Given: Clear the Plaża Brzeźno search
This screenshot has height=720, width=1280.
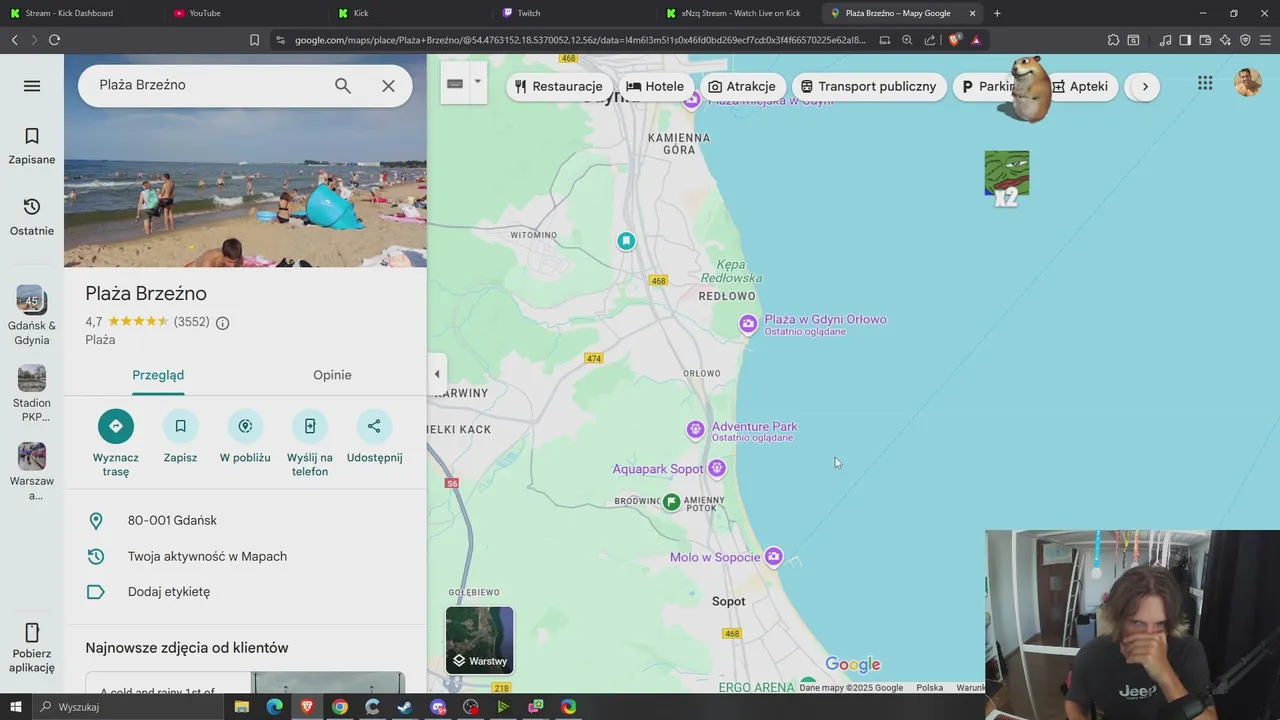Looking at the screenshot, I should point(389,86).
